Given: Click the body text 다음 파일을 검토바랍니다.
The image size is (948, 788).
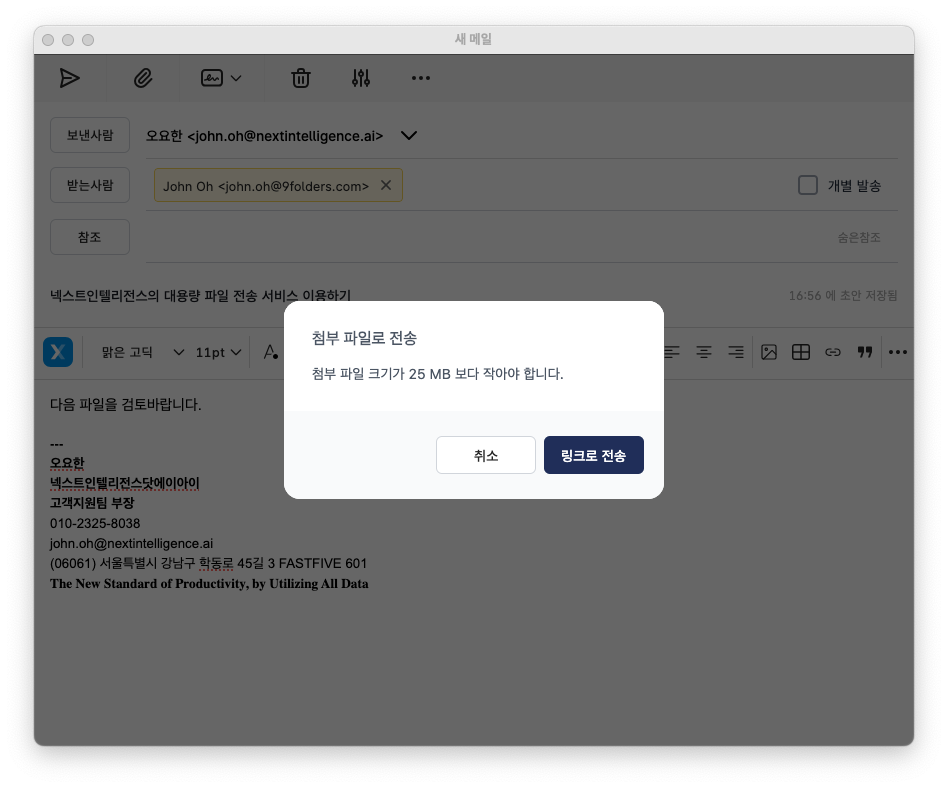Looking at the screenshot, I should [125, 404].
